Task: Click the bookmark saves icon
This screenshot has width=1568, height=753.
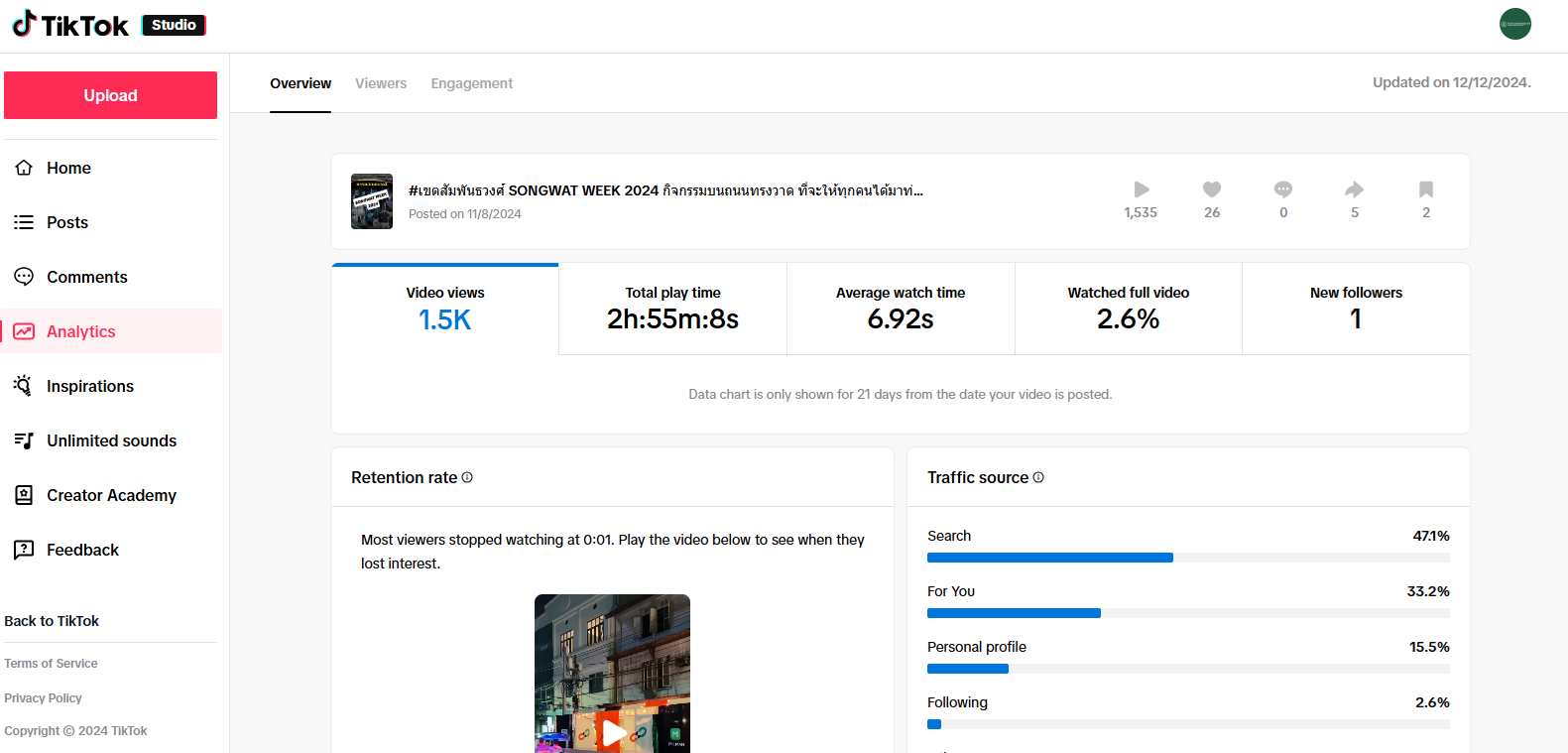Action: coord(1426,189)
